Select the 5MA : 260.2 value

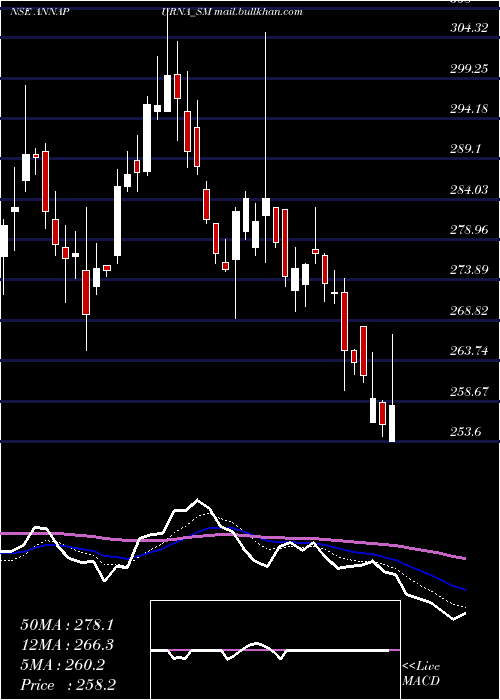click(62, 665)
